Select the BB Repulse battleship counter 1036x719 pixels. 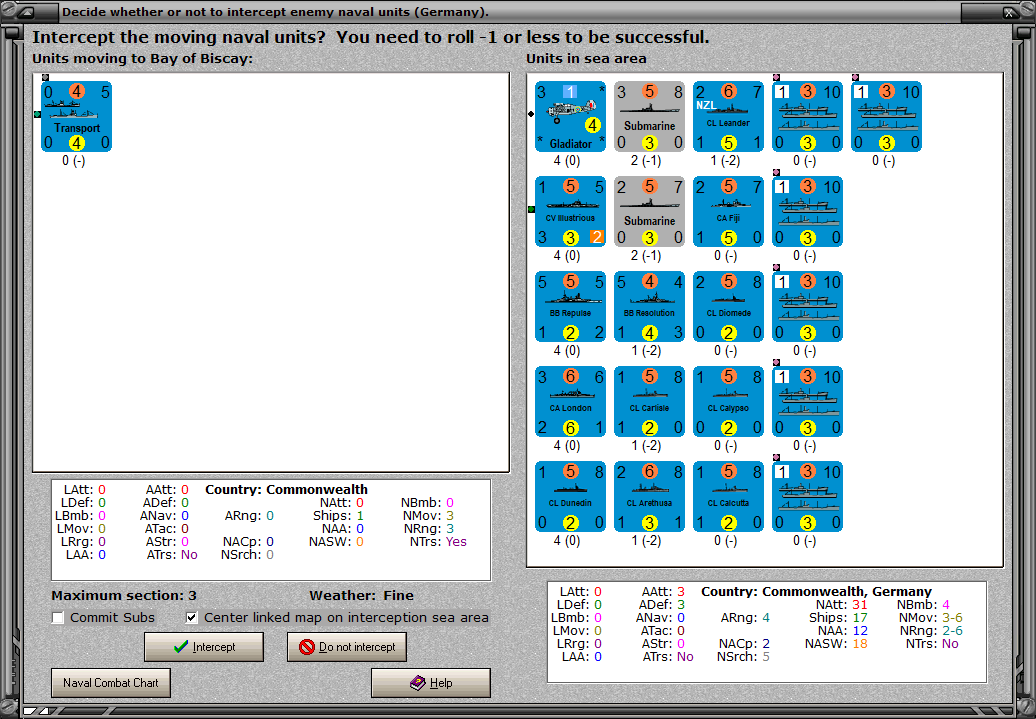570,307
